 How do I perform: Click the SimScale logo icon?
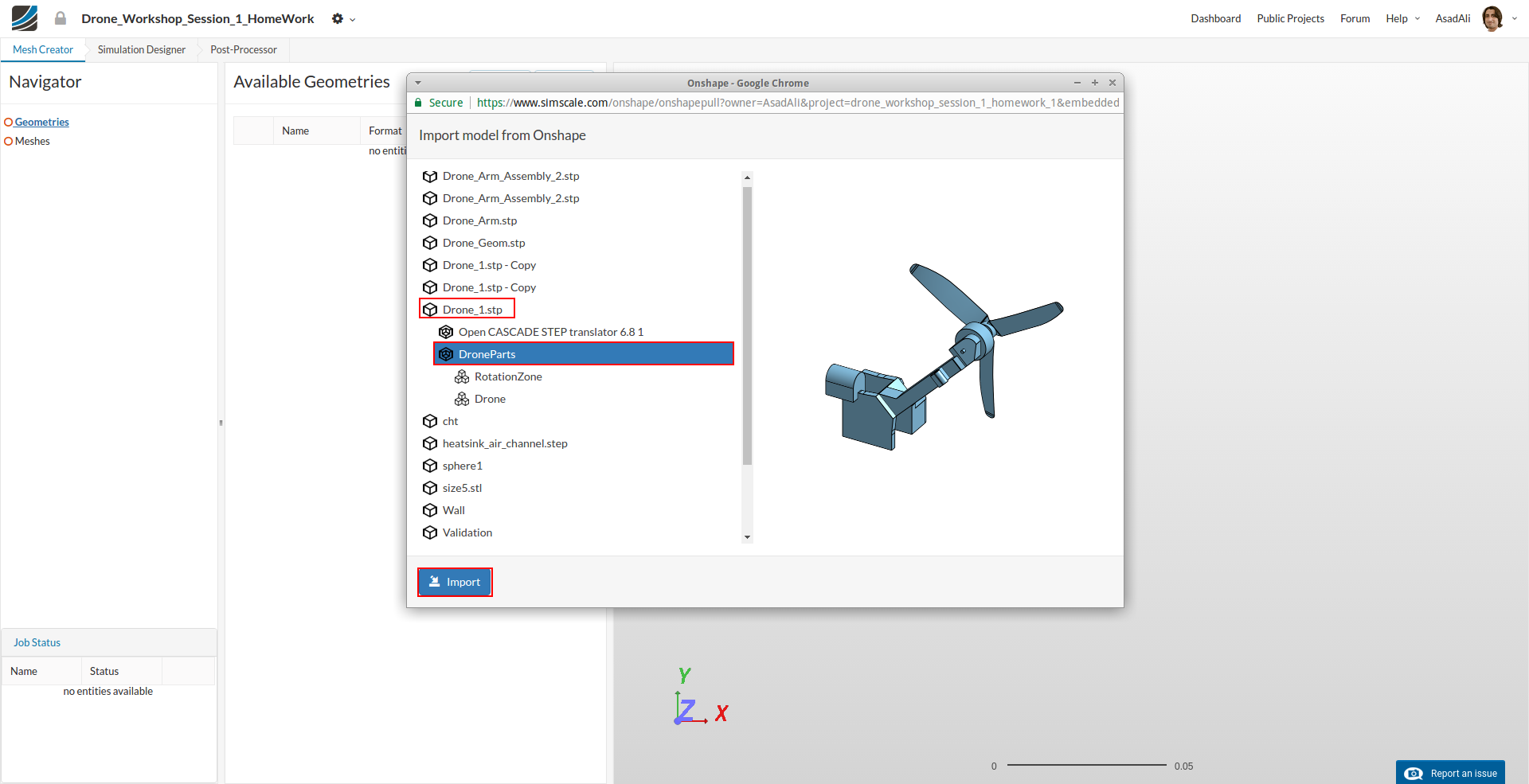pyautogui.click(x=25, y=18)
